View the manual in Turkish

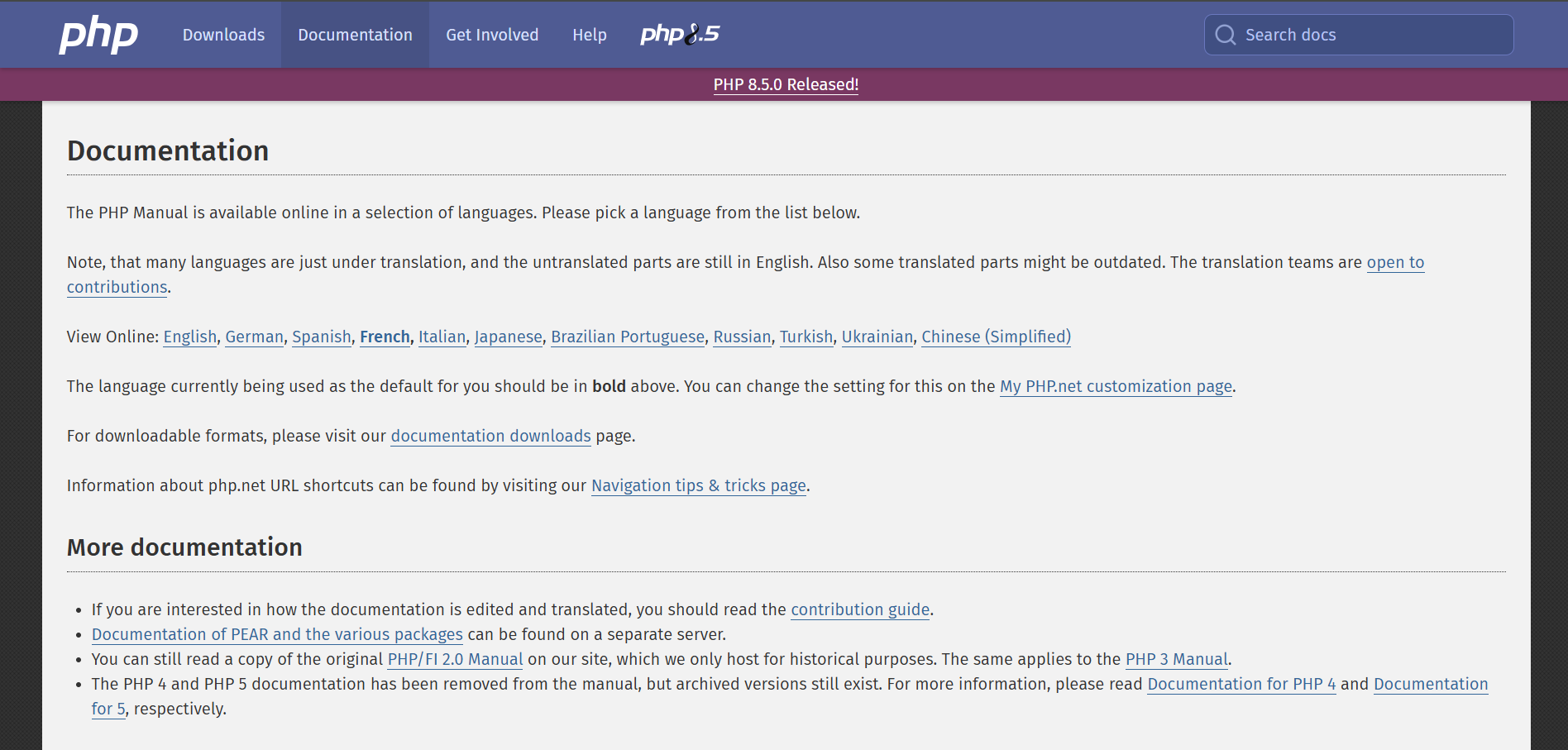(806, 337)
